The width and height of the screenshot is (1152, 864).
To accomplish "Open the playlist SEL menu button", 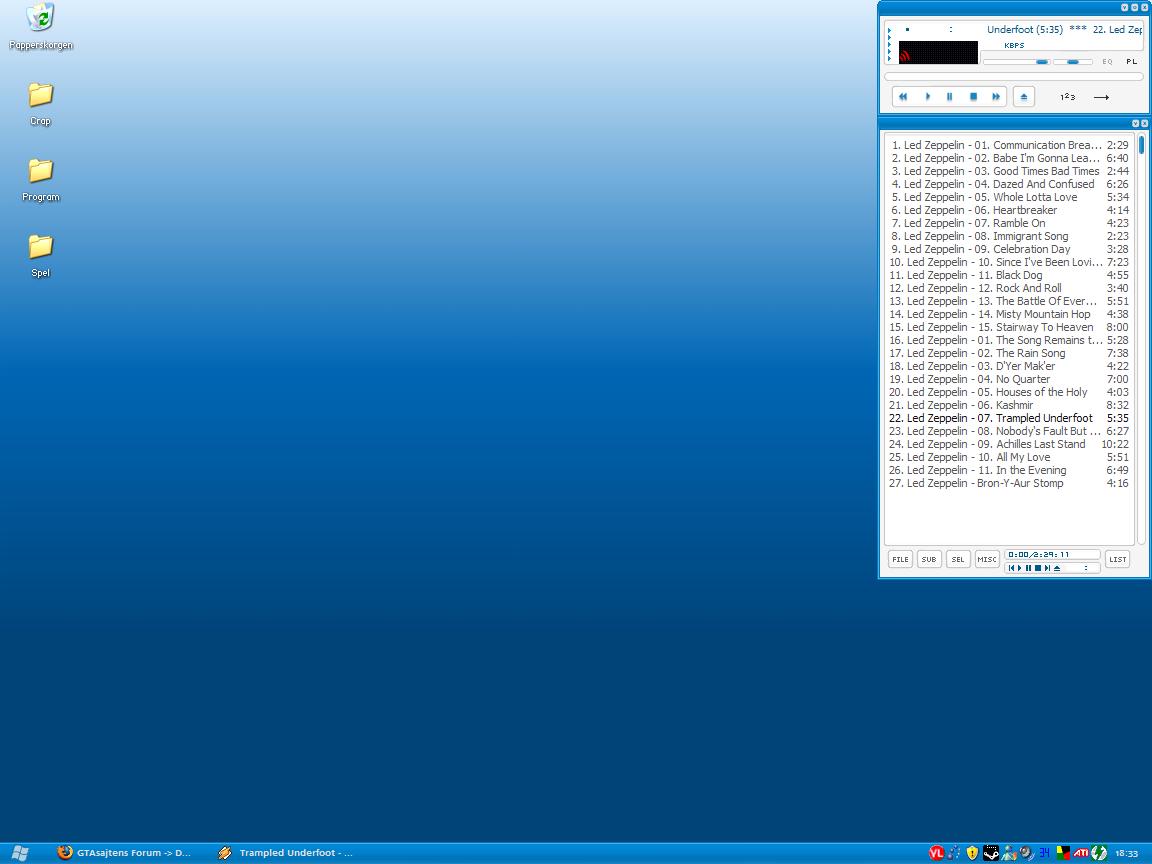I will coord(958,559).
